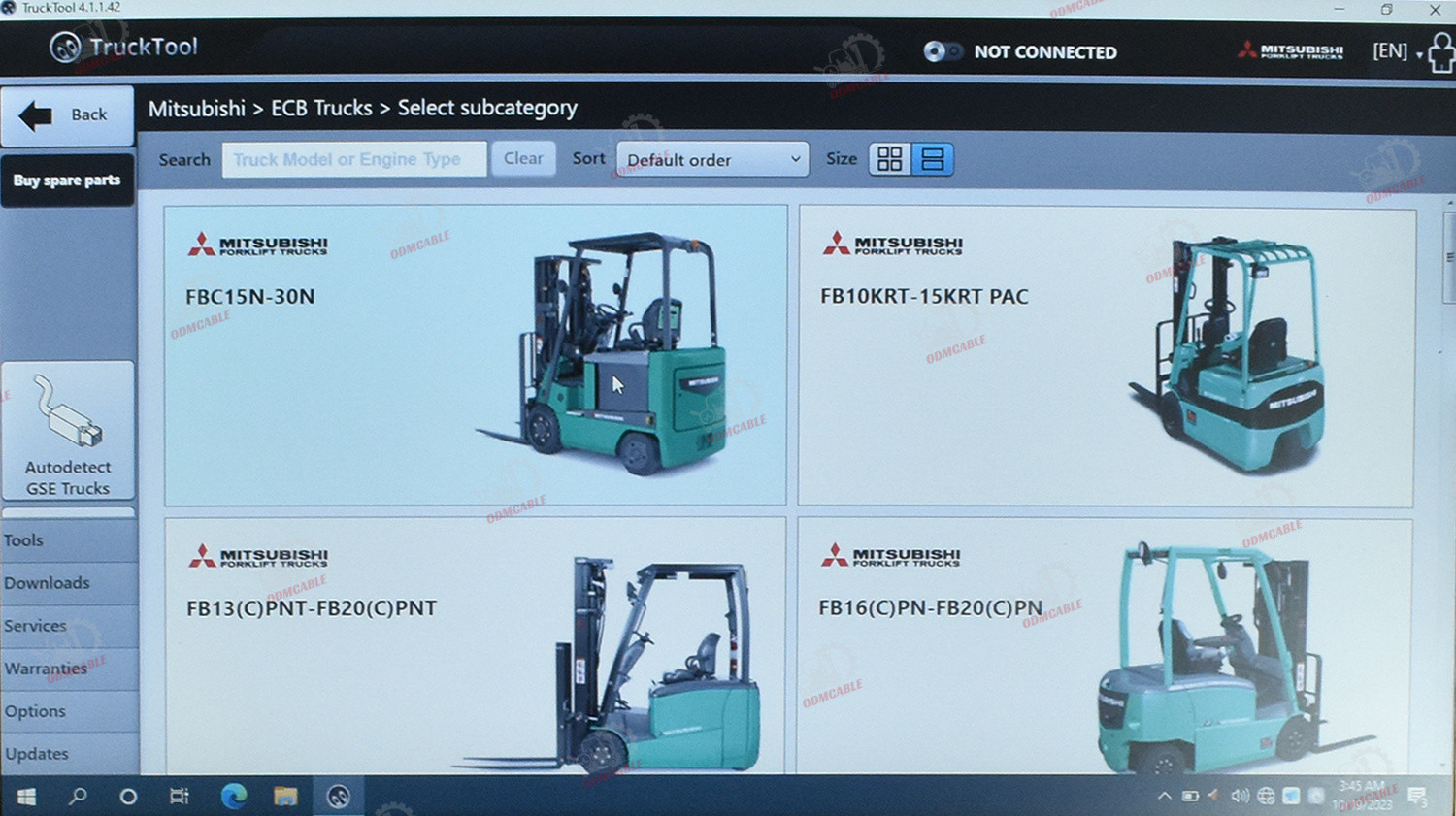The image size is (1456, 816).
Task: Go back using the Back arrow button
Action: pos(67,115)
